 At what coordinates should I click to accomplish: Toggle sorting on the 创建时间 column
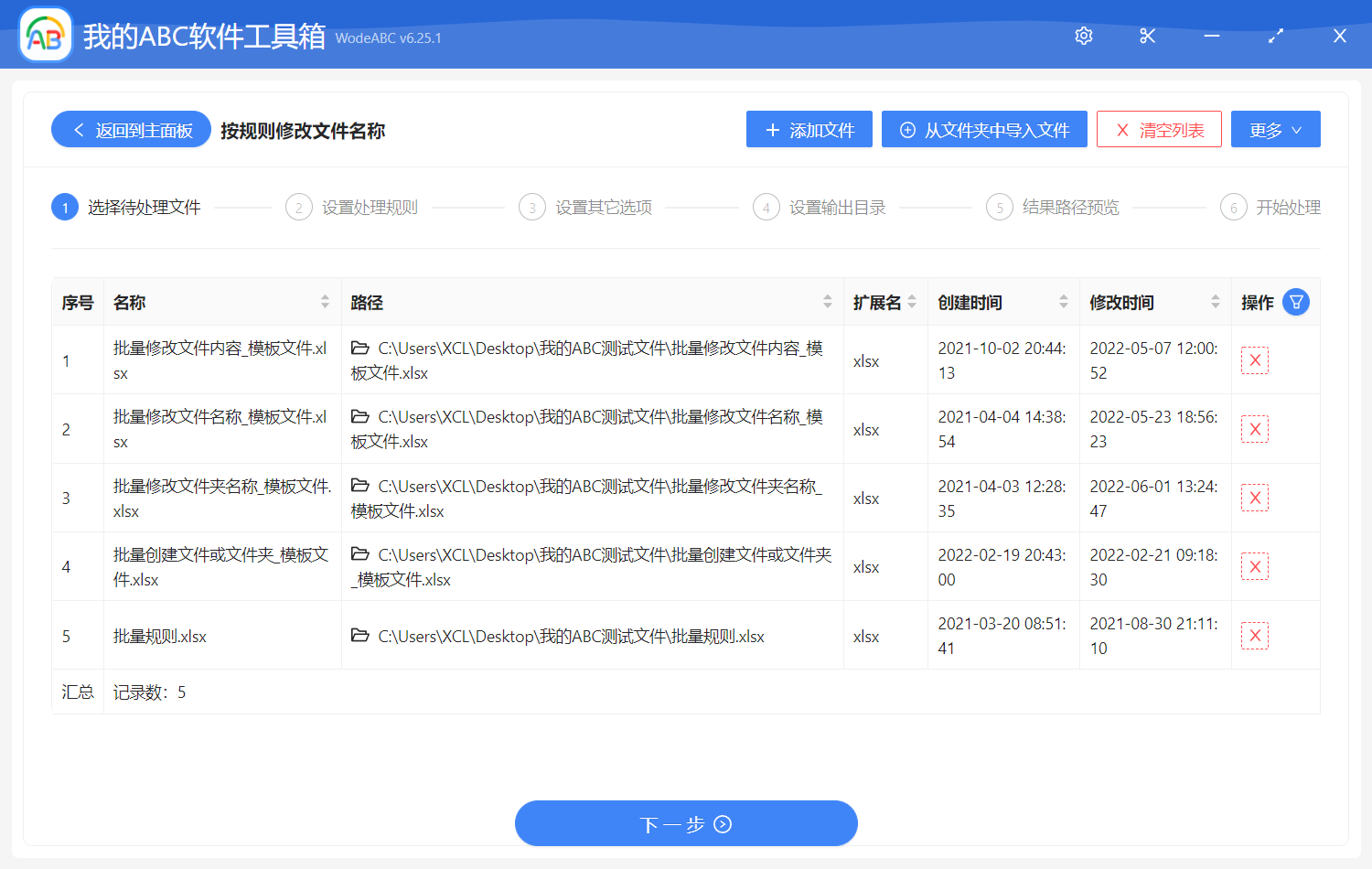1064,301
